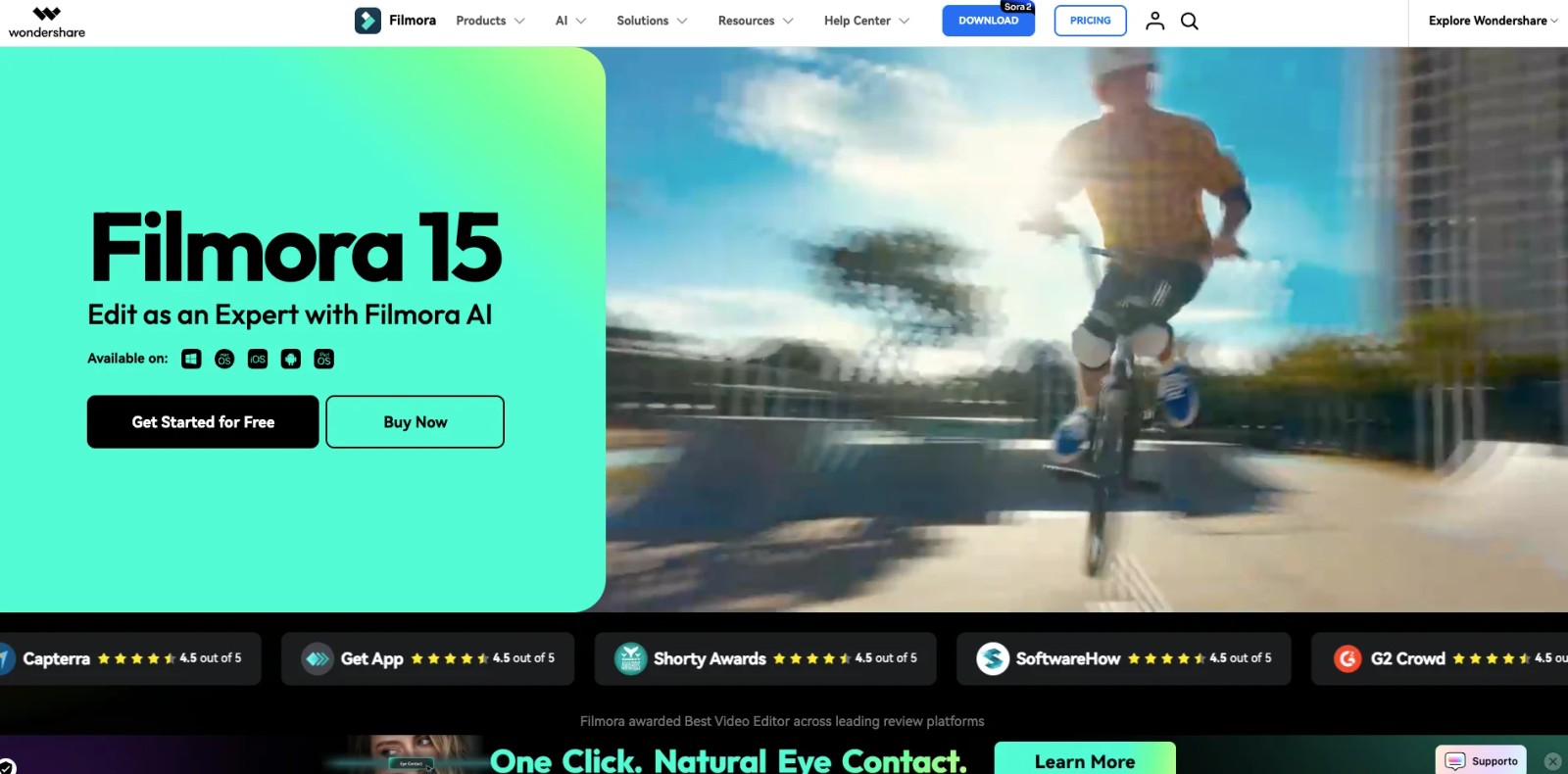Click the Filmora logo icon in navbar
This screenshot has width=1568, height=774.
(367, 21)
